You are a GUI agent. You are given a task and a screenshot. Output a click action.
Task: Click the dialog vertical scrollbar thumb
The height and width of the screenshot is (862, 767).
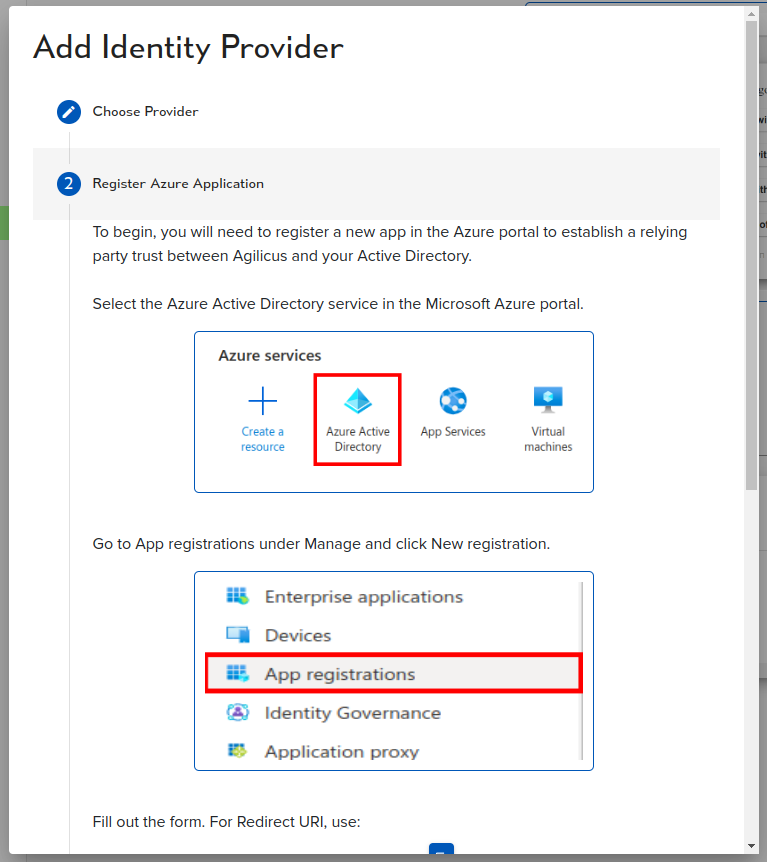[752, 255]
